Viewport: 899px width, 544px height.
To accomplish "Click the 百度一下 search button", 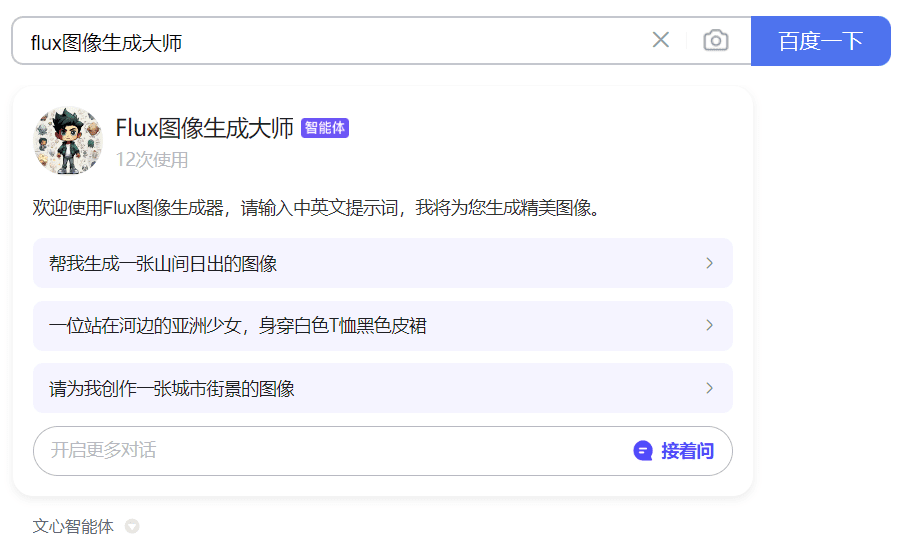I will pos(820,41).
